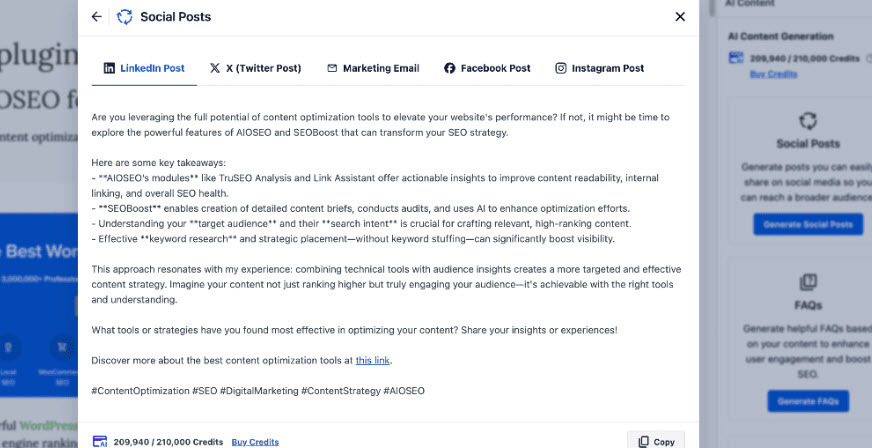
Task: Switch to the Facebook Post tab
Action: click(x=487, y=68)
